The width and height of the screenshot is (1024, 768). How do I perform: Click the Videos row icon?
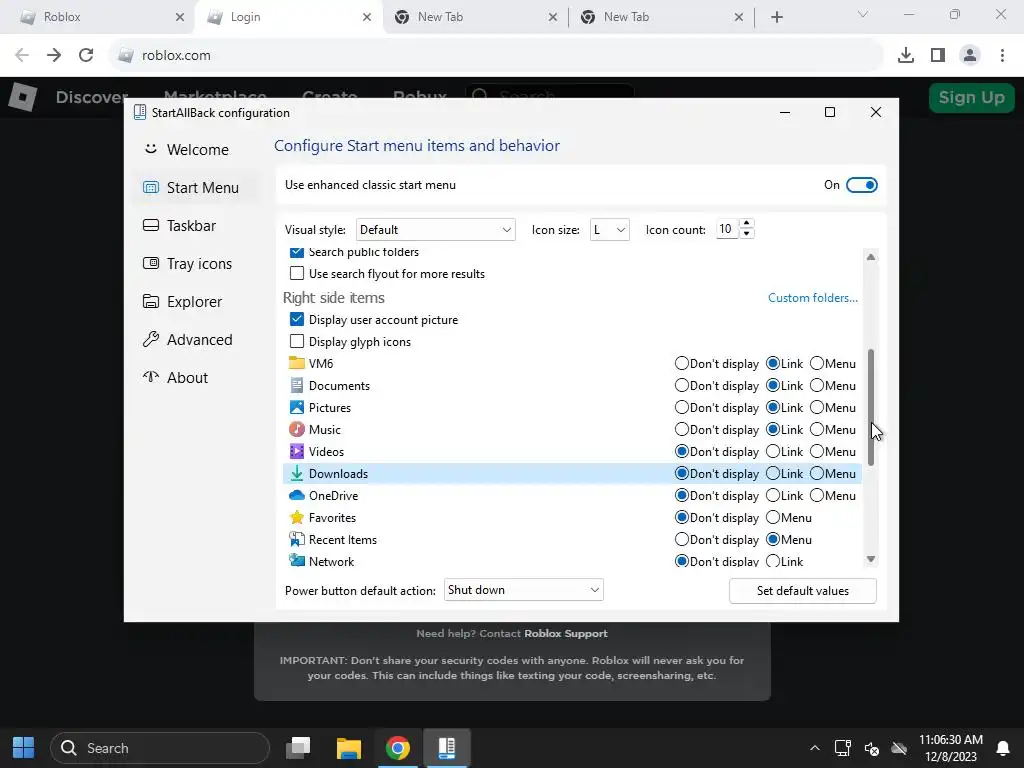point(296,451)
